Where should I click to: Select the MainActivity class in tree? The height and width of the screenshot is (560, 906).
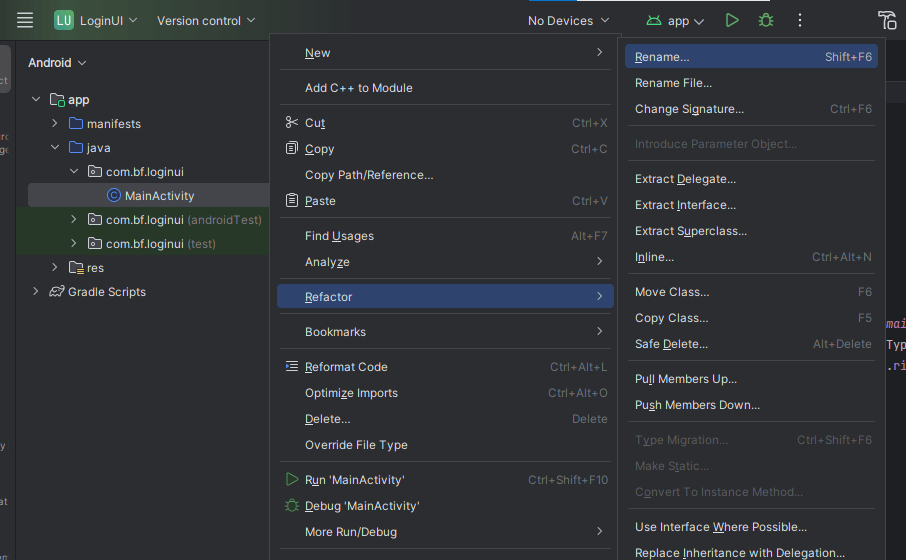pos(159,196)
